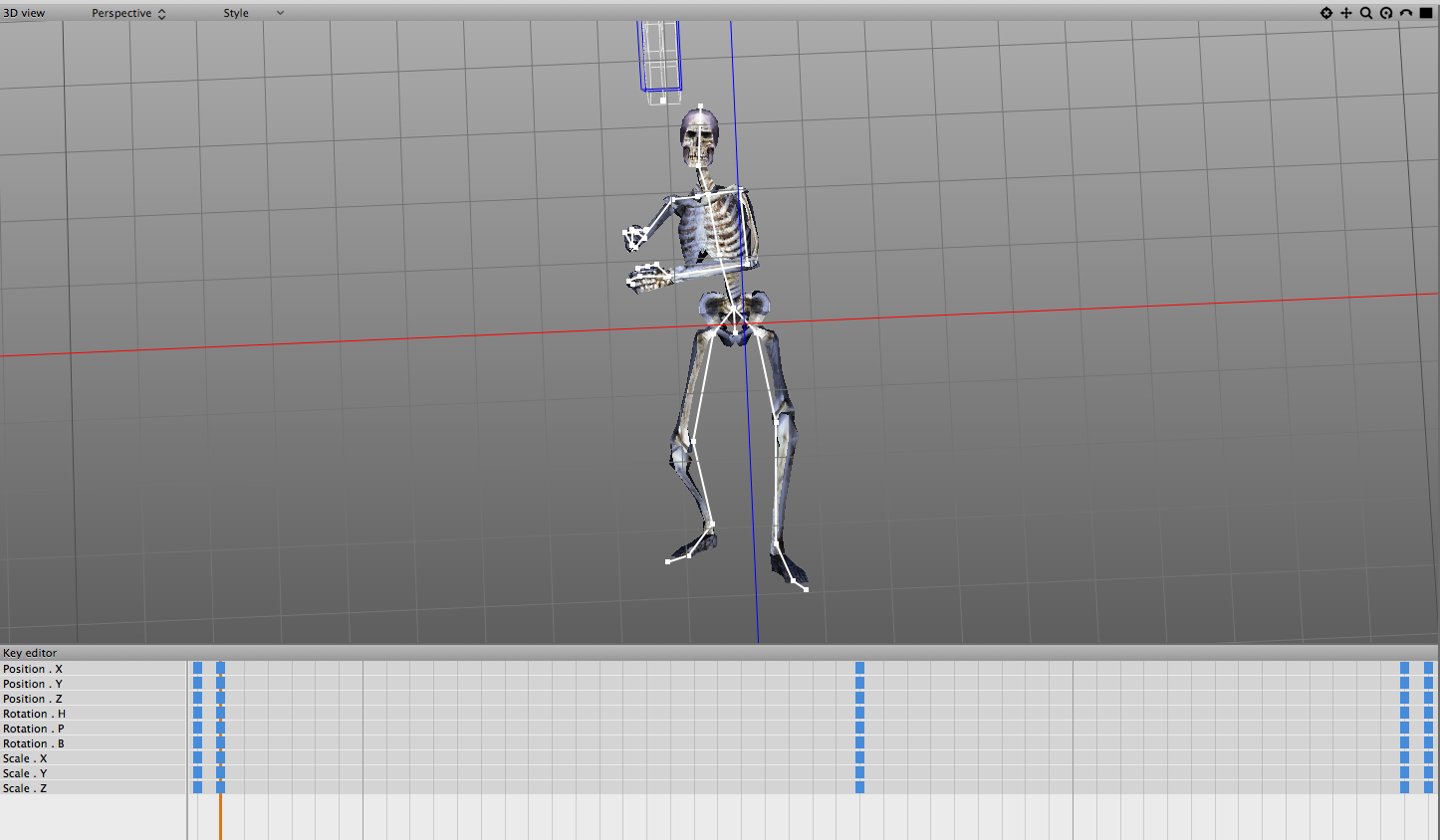Open the Perspective camera dropdown

click(128, 13)
